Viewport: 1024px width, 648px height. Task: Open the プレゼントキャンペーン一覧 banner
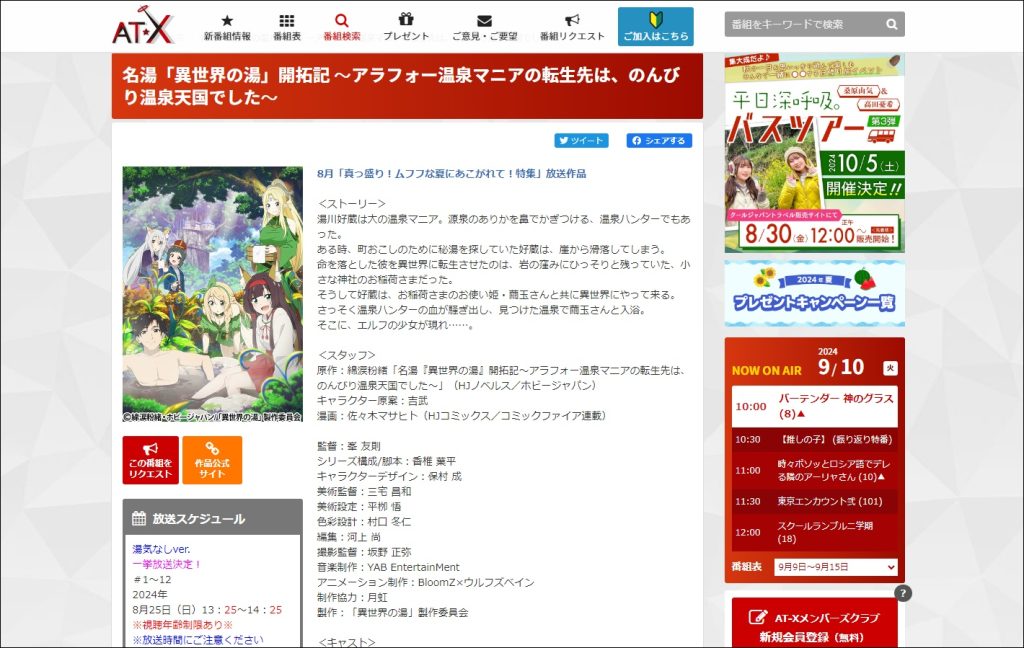click(814, 294)
